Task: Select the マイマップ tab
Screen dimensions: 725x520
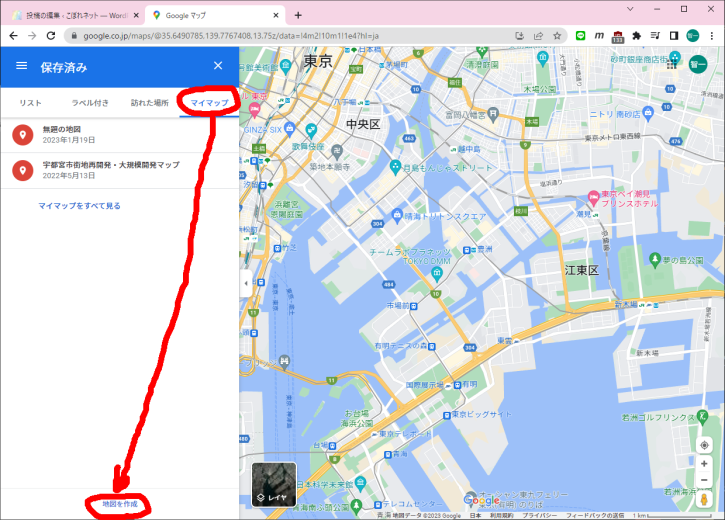Action: click(x=209, y=103)
